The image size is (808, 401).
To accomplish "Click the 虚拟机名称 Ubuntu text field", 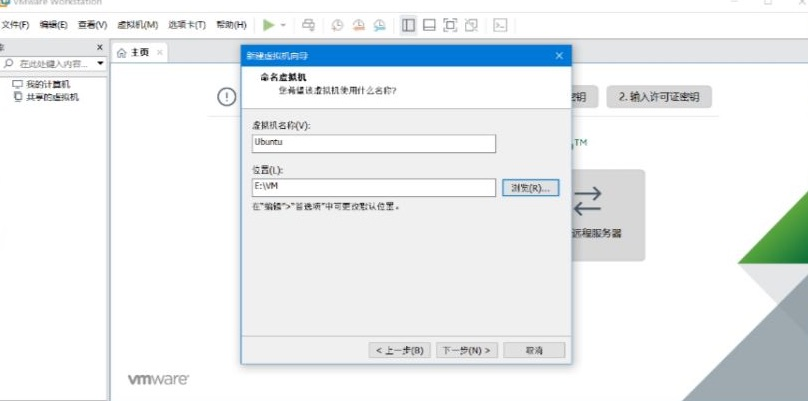I will coord(374,143).
